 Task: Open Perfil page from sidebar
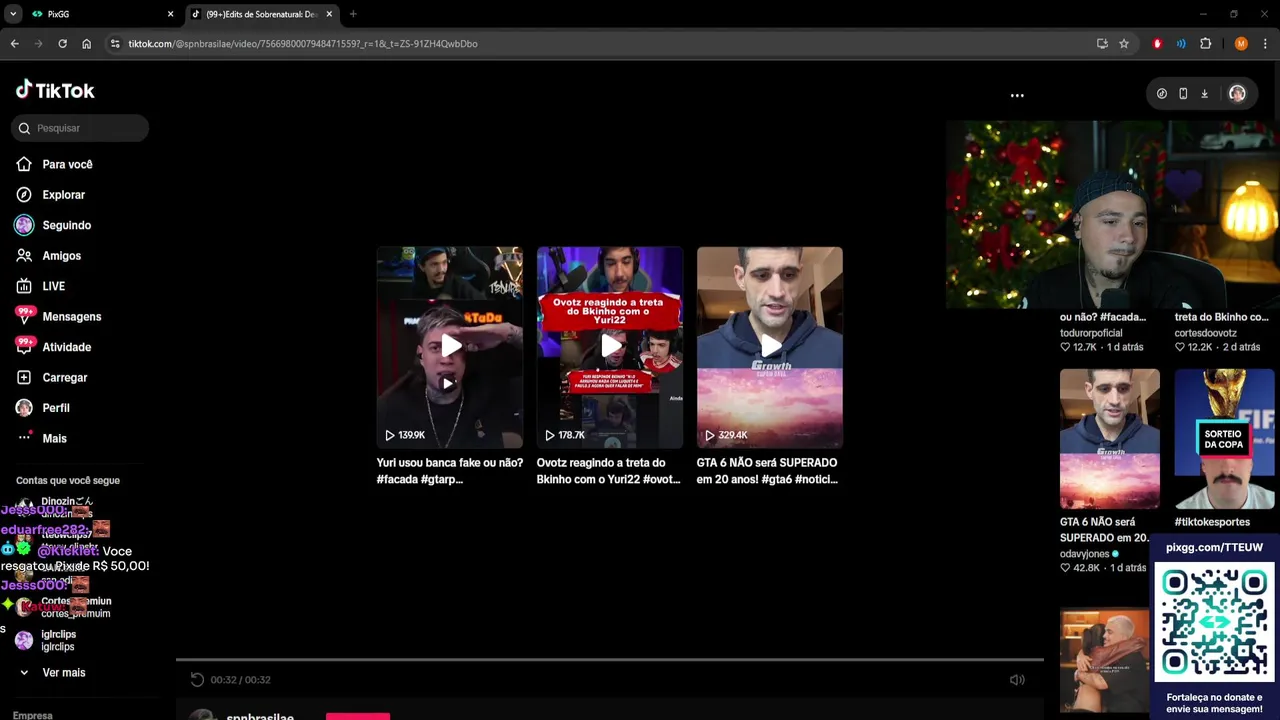pyautogui.click(x=42, y=408)
